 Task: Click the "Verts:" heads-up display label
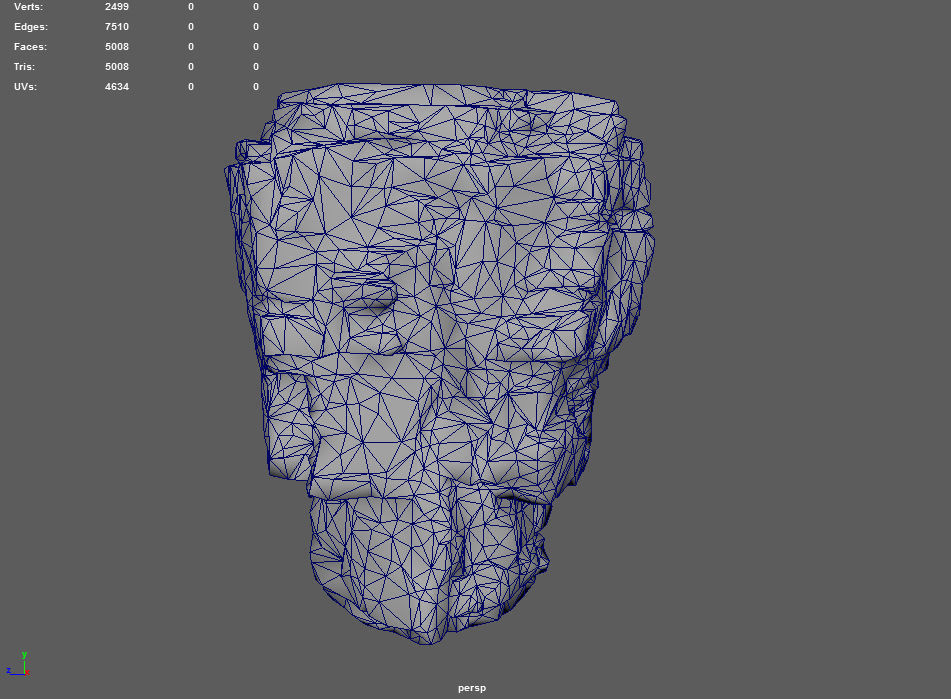point(29,7)
